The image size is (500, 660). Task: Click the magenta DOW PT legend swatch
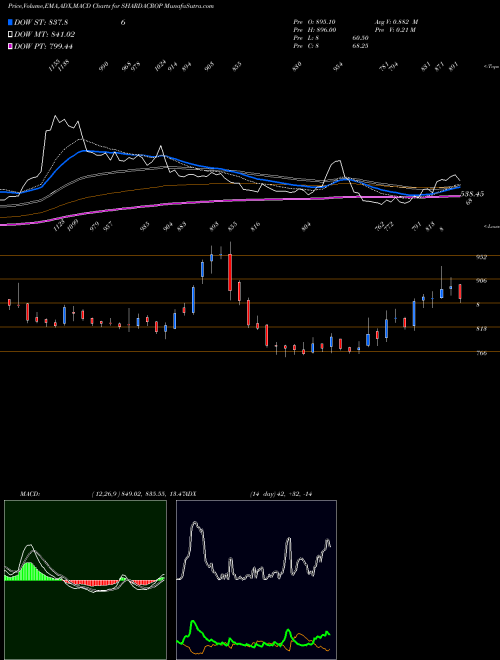point(10,46)
